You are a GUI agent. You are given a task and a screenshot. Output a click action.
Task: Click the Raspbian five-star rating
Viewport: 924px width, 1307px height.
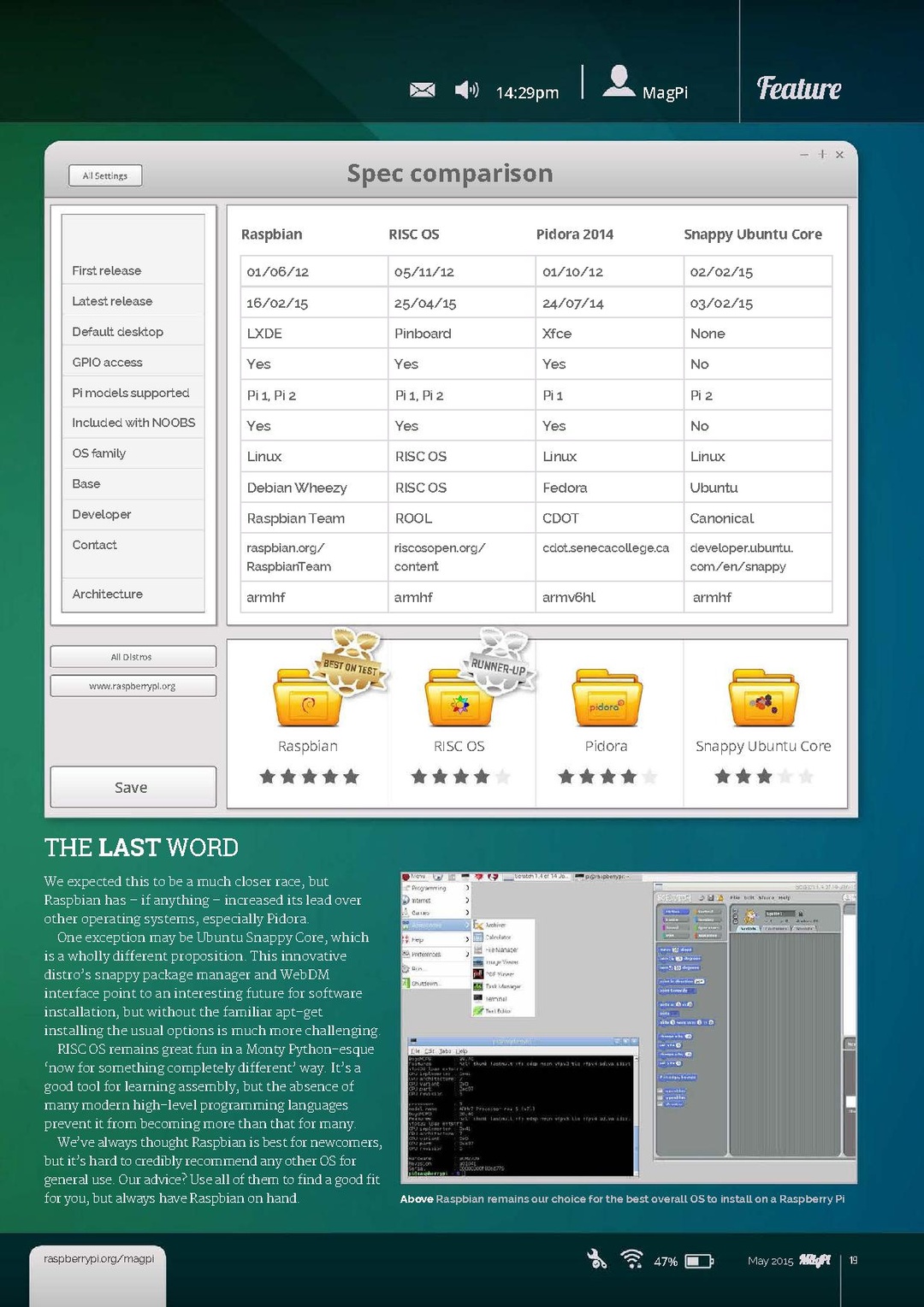click(x=309, y=777)
